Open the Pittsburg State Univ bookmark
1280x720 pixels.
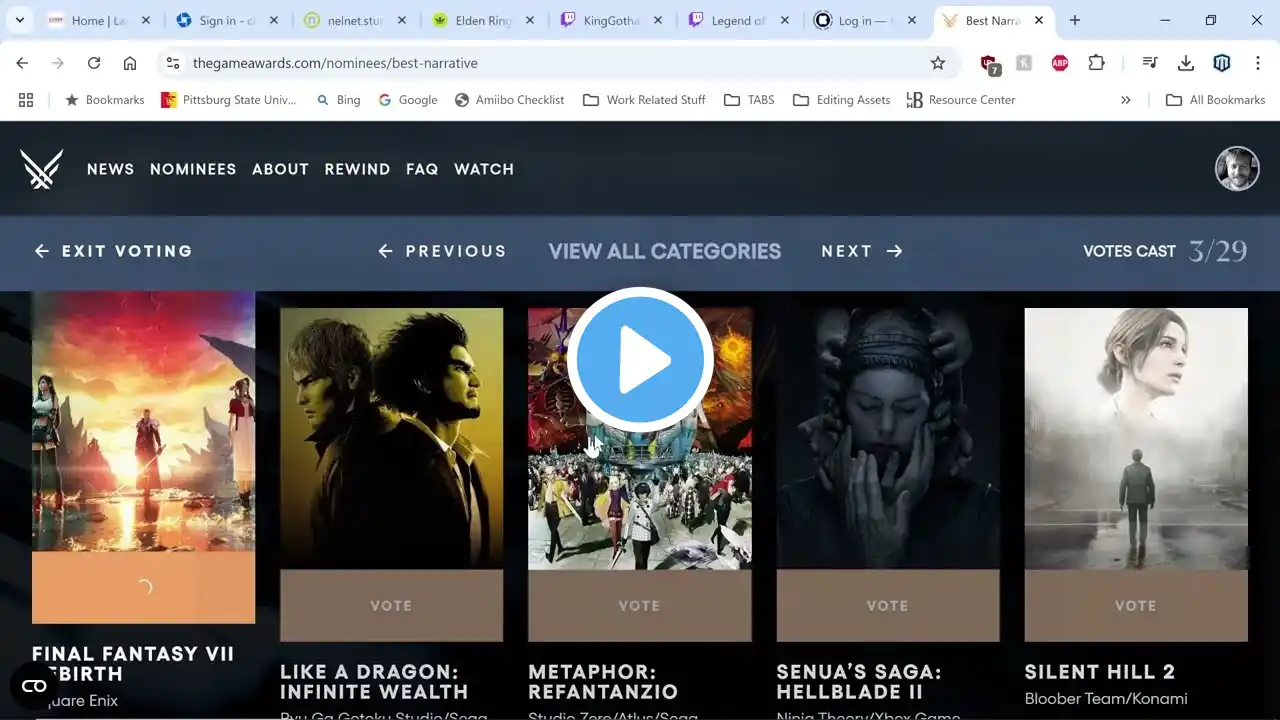(x=229, y=100)
